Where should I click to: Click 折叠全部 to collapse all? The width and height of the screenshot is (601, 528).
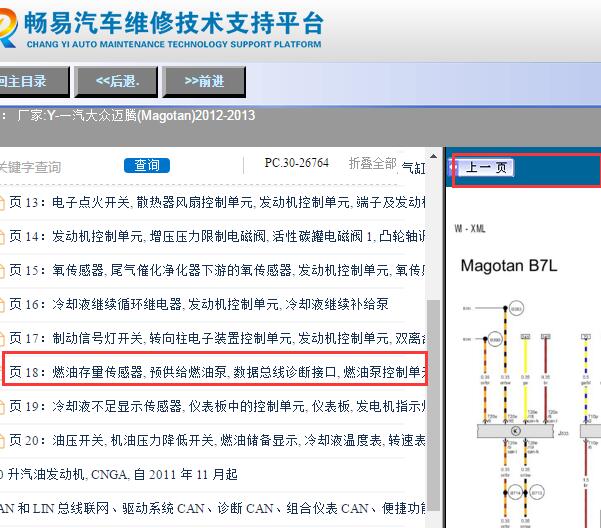coord(372,164)
